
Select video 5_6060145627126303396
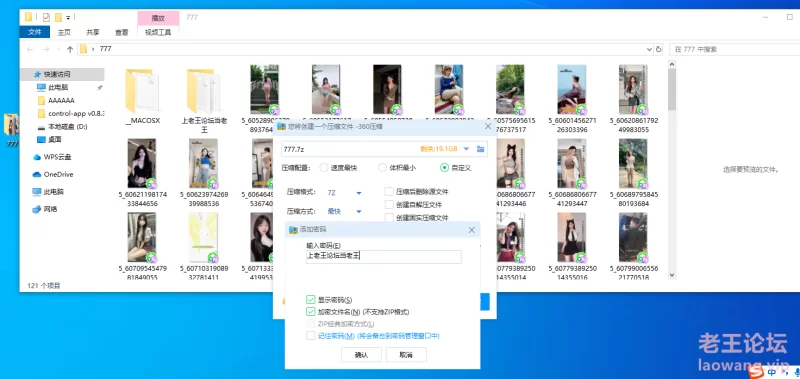572,99
